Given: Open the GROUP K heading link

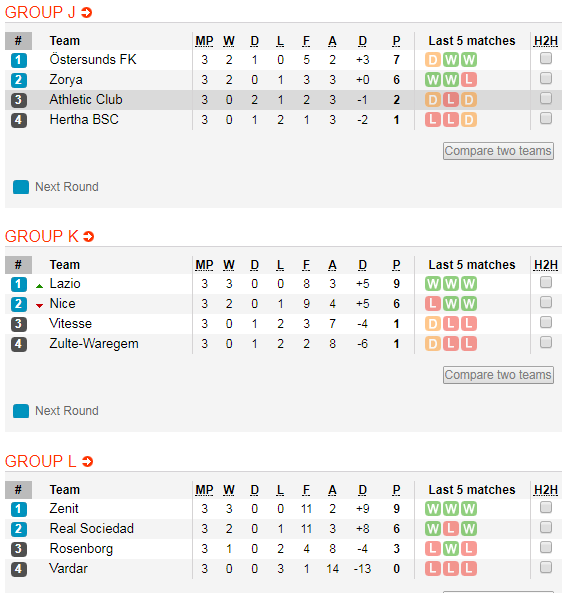Looking at the screenshot, I should [42, 236].
